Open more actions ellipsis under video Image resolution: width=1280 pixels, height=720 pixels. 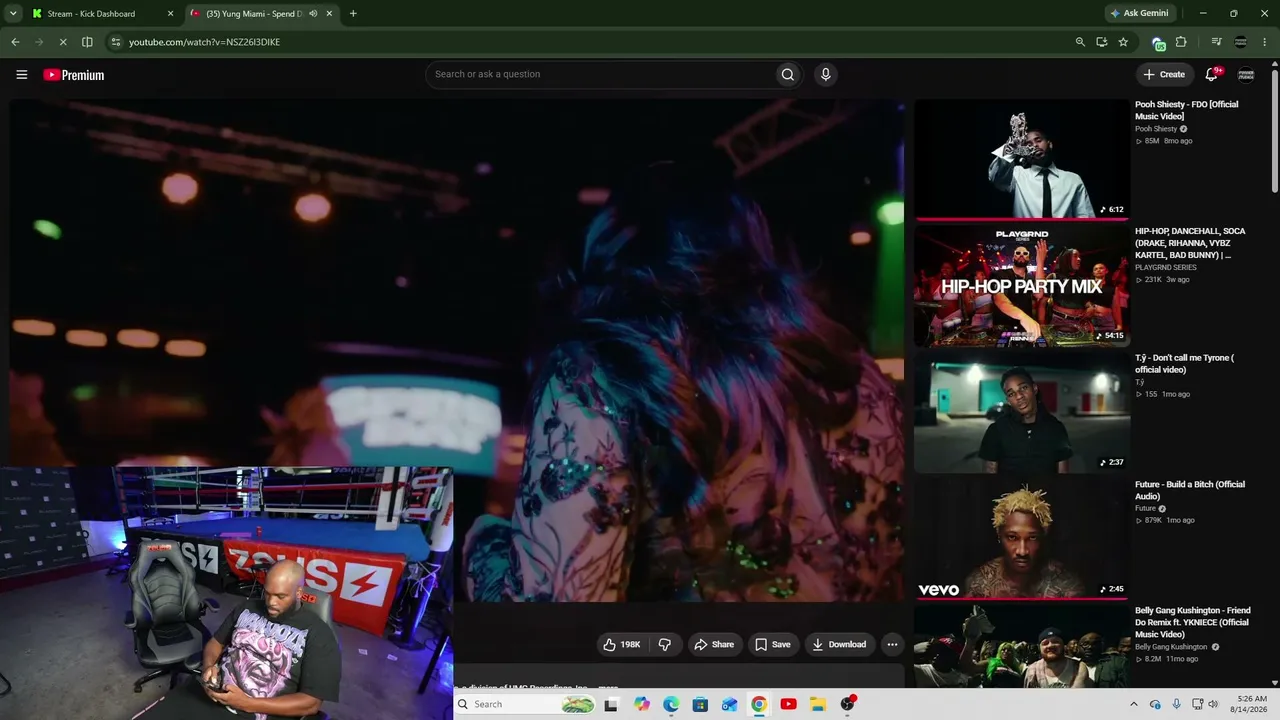click(x=892, y=645)
